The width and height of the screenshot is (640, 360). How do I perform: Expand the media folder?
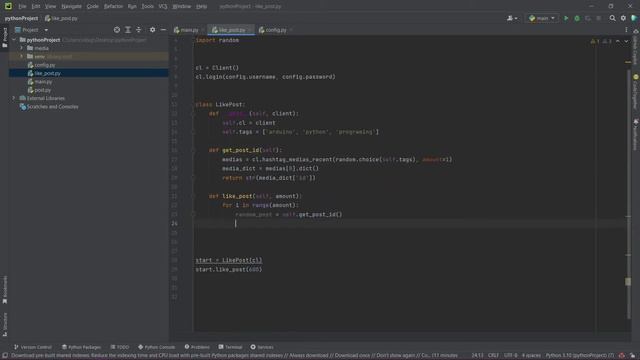pos(22,48)
